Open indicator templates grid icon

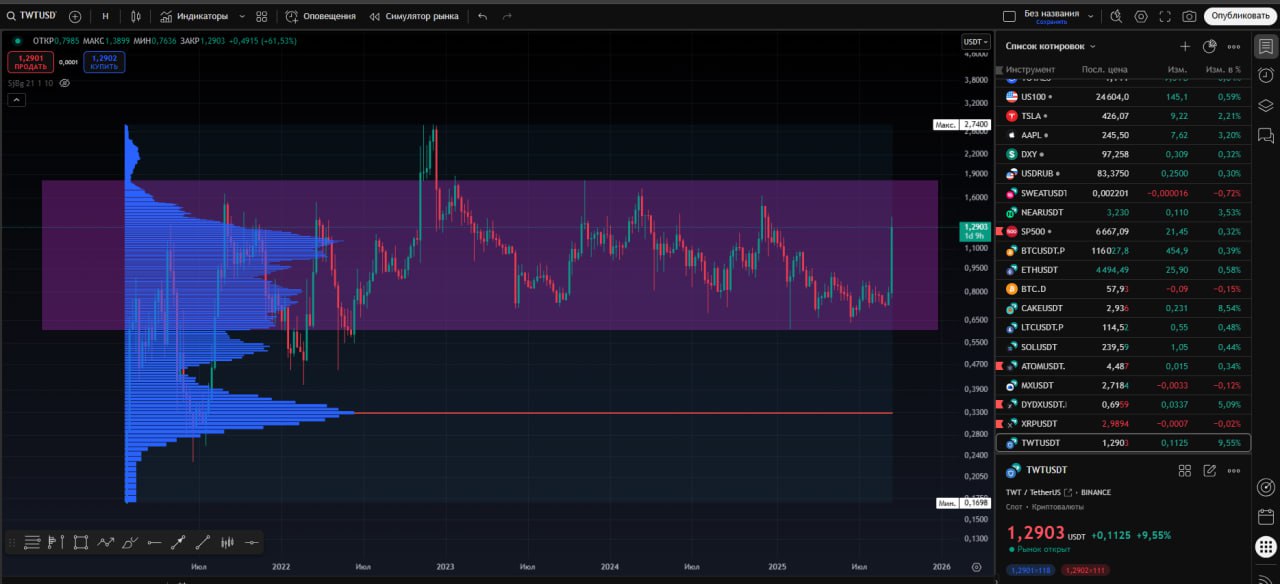pos(262,16)
